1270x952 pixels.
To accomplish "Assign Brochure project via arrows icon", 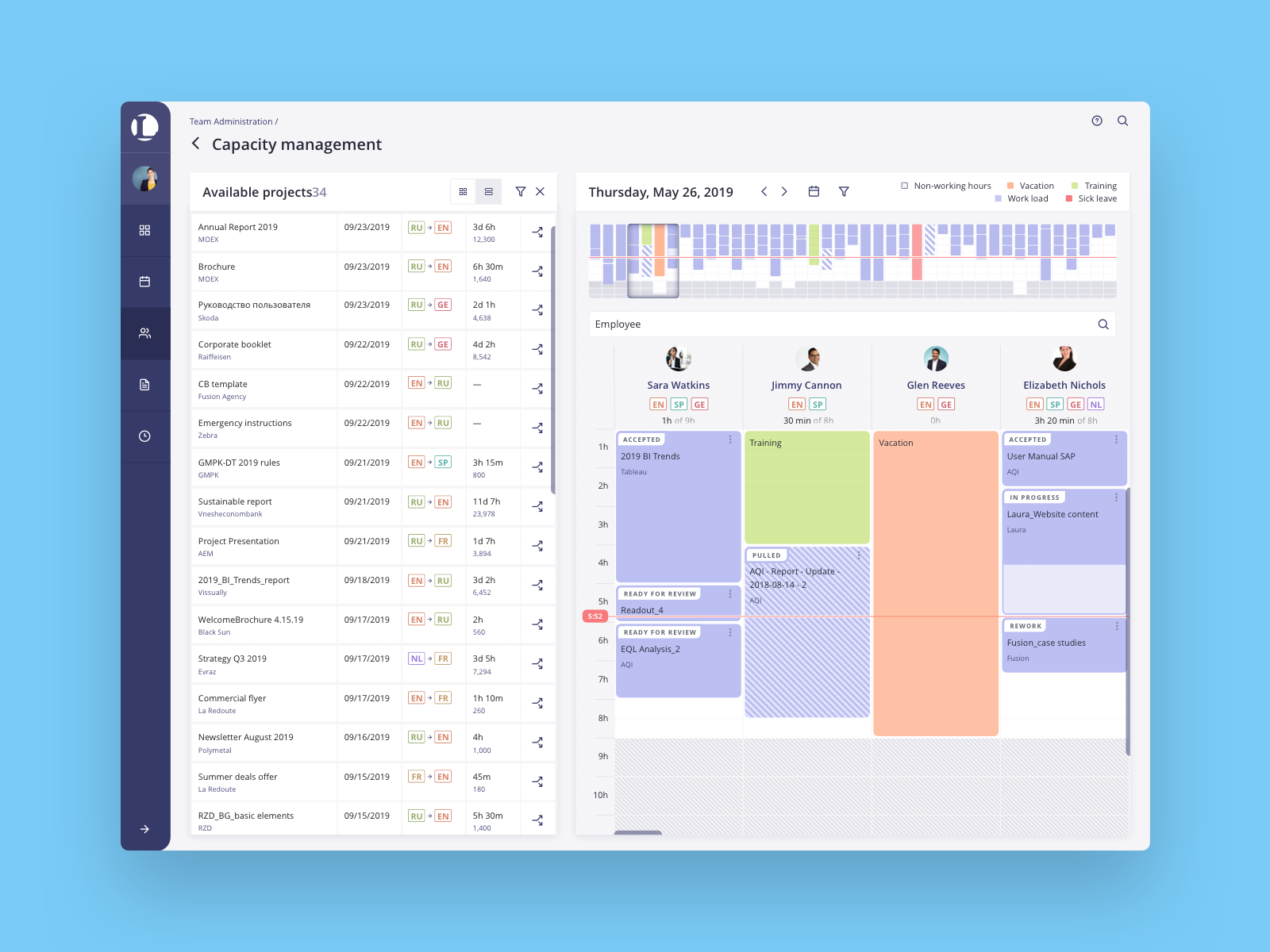I will tap(537, 271).
